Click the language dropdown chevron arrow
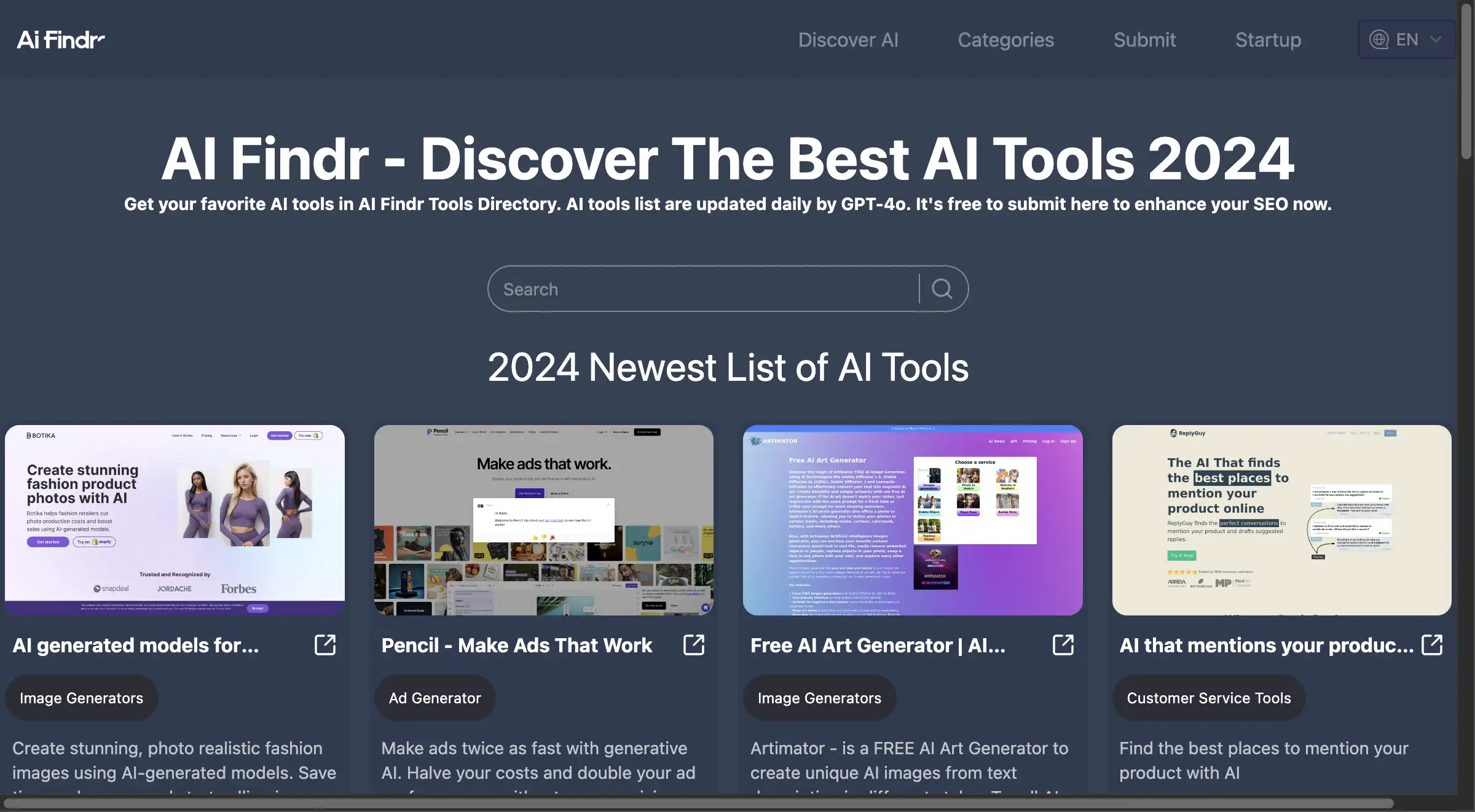The height and width of the screenshot is (812, 1475). (x=1437, y=38)
